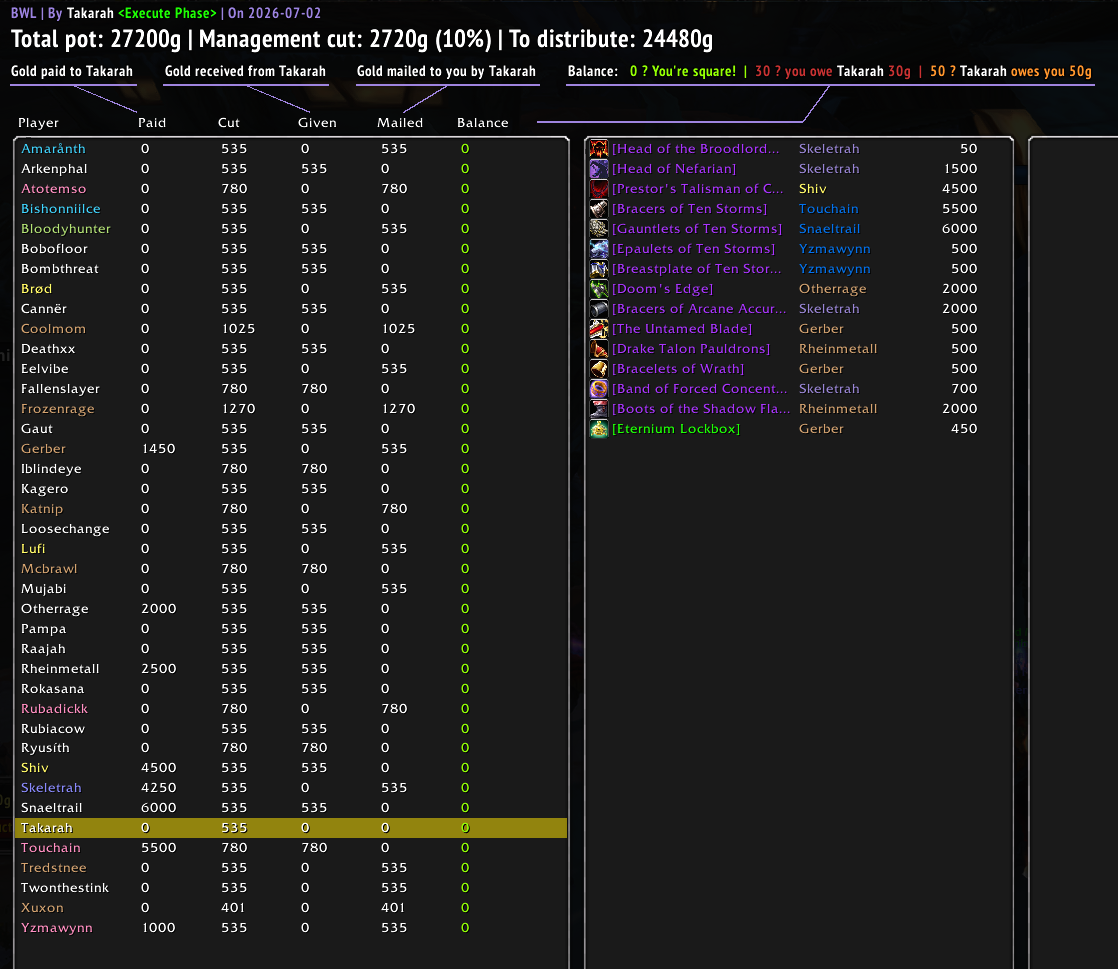Click buyer Otherrage next to Doom's Edge
The width and height of the screenshot is (1118, 969).
(x=832, y=288)
